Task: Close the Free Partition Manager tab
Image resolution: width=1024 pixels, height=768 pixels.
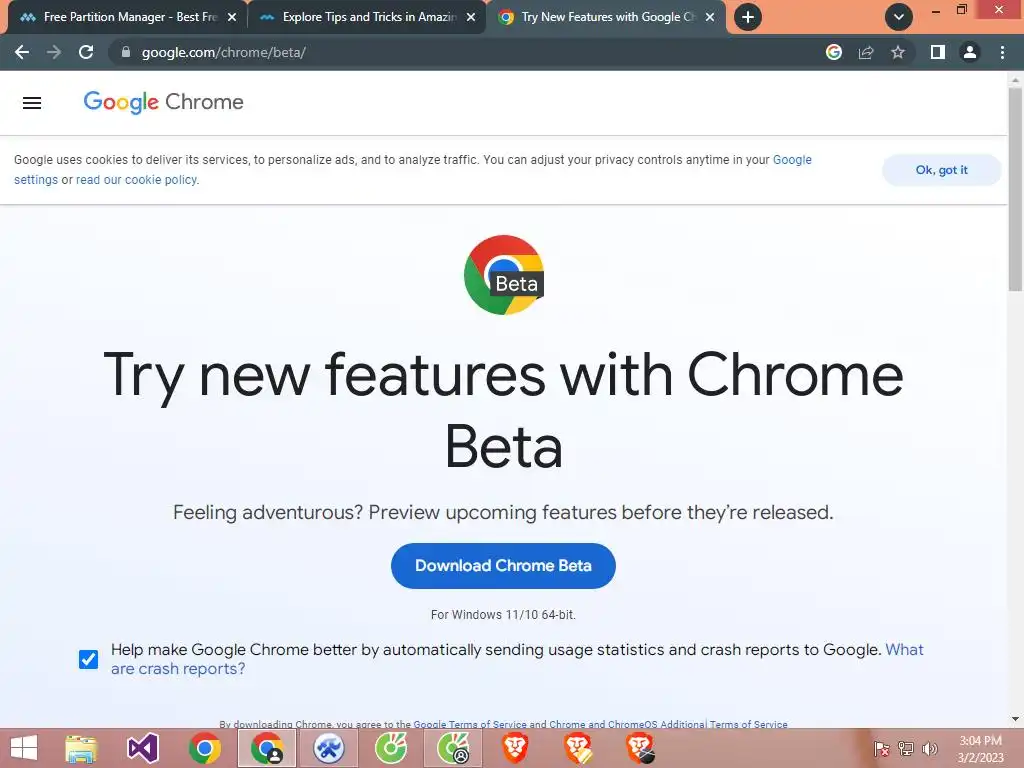Action: [x=232, y=17]
